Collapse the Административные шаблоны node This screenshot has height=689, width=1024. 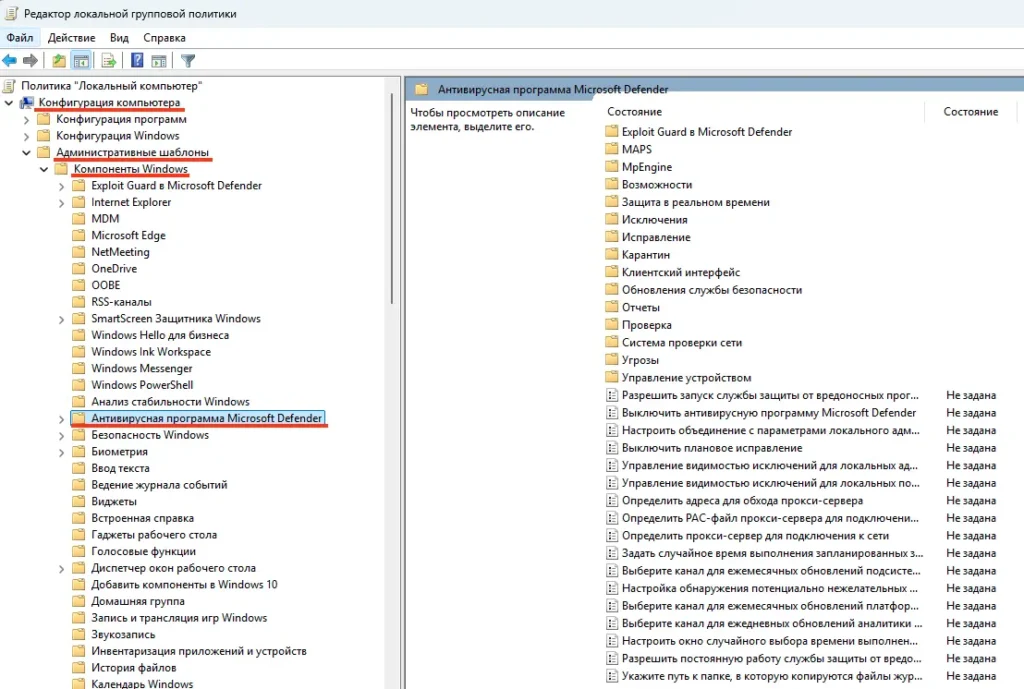point(26,153)
